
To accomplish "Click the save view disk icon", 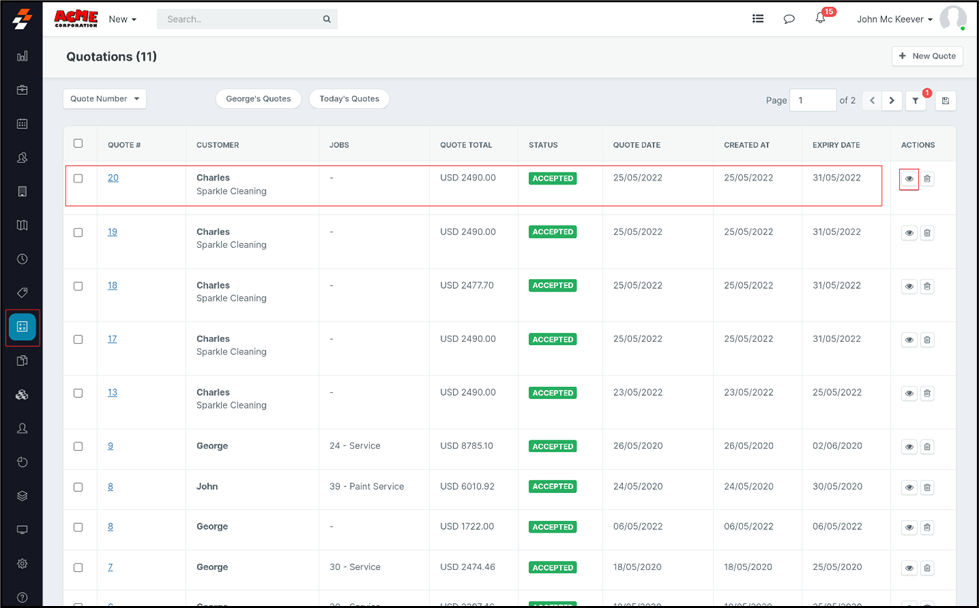I will coord(945,101).
